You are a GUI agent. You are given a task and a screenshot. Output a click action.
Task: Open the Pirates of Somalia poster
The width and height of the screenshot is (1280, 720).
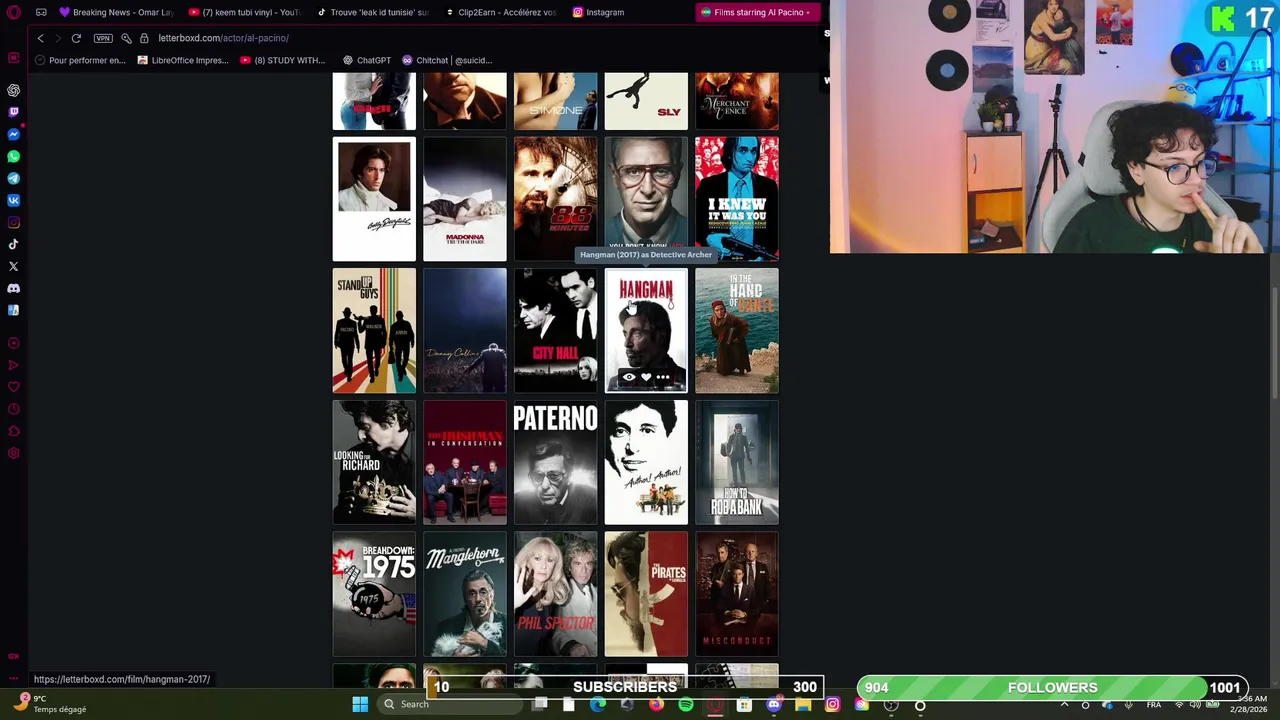coord(646,594)
